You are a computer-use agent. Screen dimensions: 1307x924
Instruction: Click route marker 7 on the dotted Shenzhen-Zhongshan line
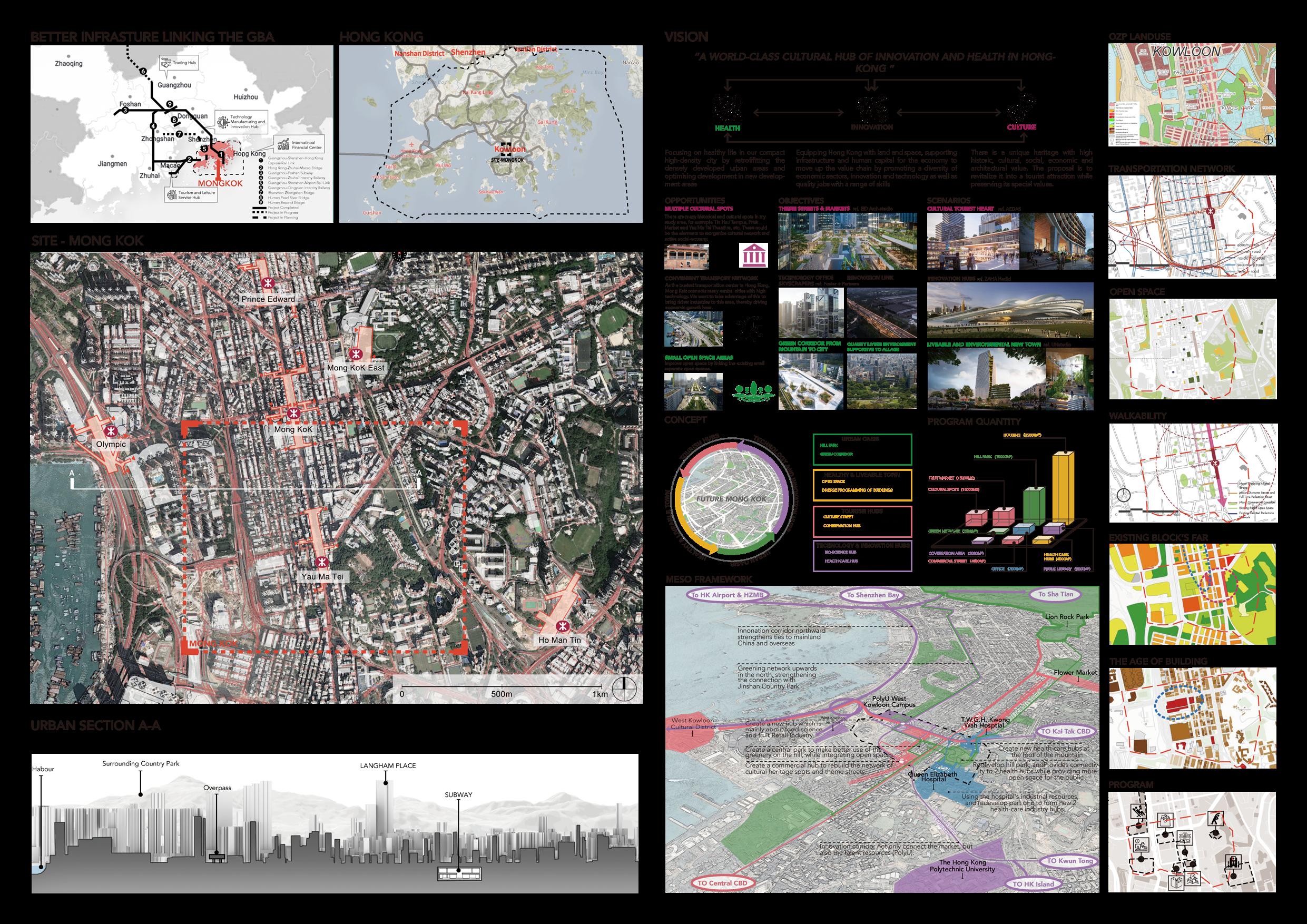point(179,134)
